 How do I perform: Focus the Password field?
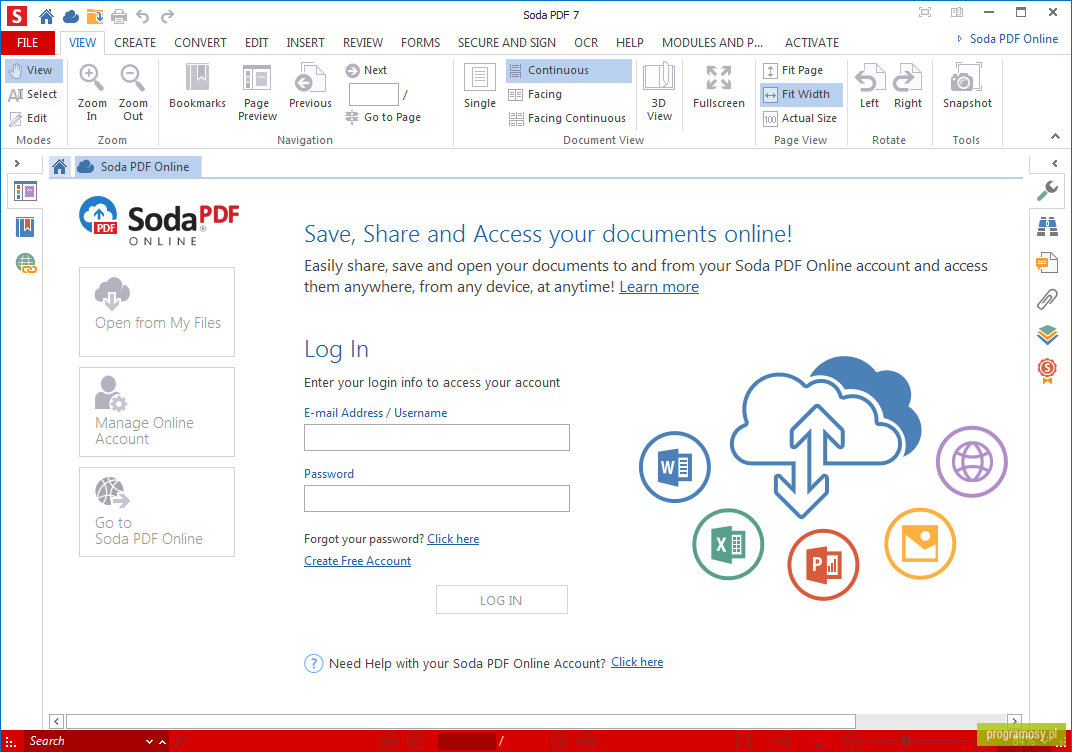[437, 498]
